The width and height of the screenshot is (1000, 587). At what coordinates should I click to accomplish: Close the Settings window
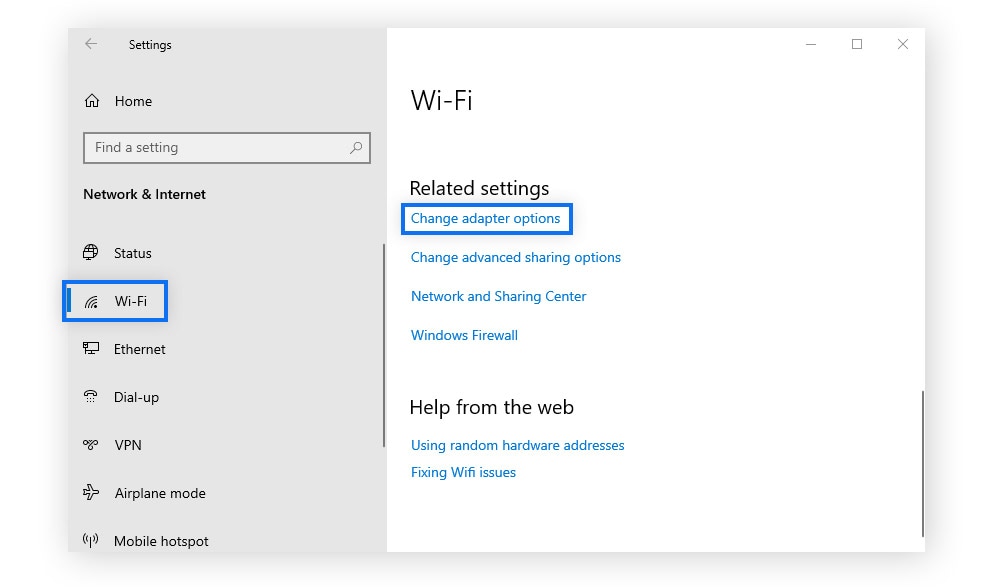pos(902,44)
